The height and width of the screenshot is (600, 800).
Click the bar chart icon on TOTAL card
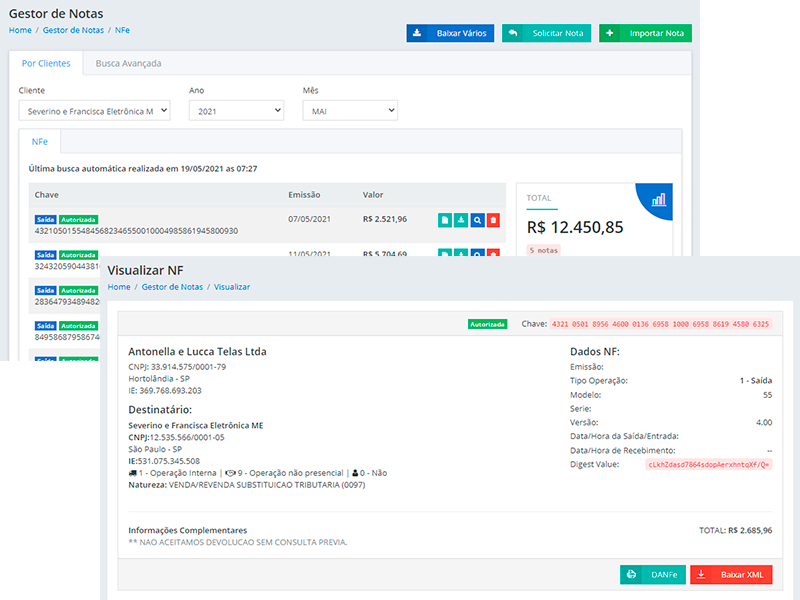[x=659, y=199]
